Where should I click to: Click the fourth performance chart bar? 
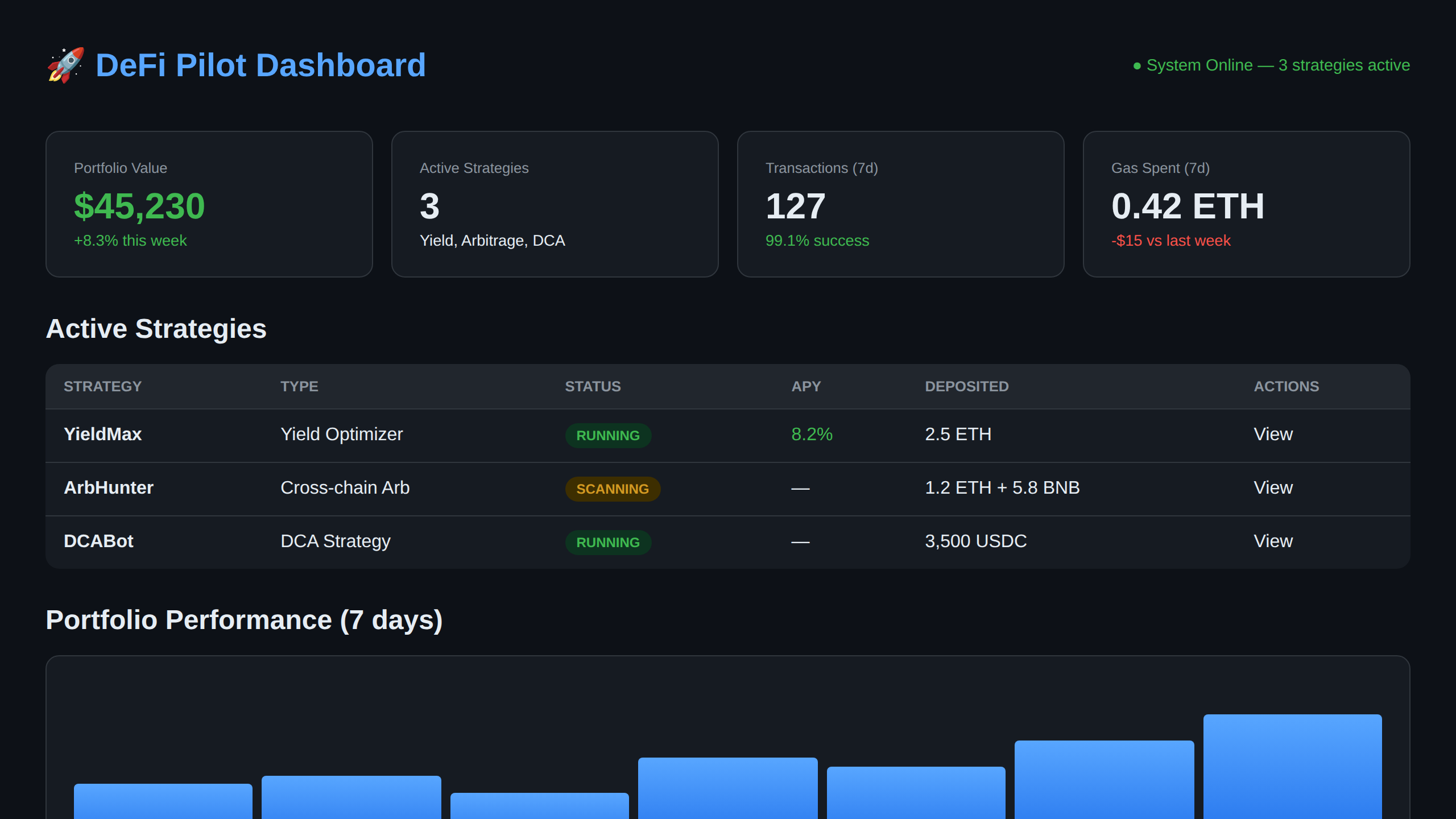[728, 788]
